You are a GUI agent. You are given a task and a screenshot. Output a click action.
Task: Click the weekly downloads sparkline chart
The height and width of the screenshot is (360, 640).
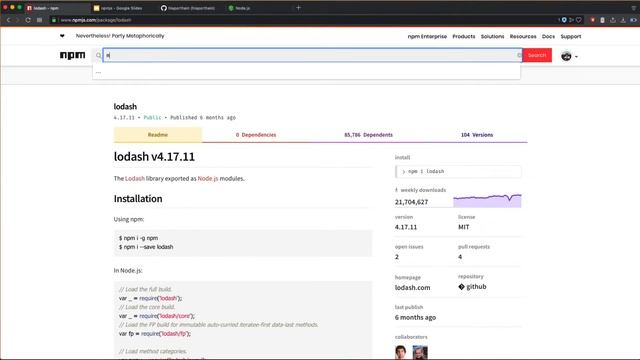coord(487,200)
